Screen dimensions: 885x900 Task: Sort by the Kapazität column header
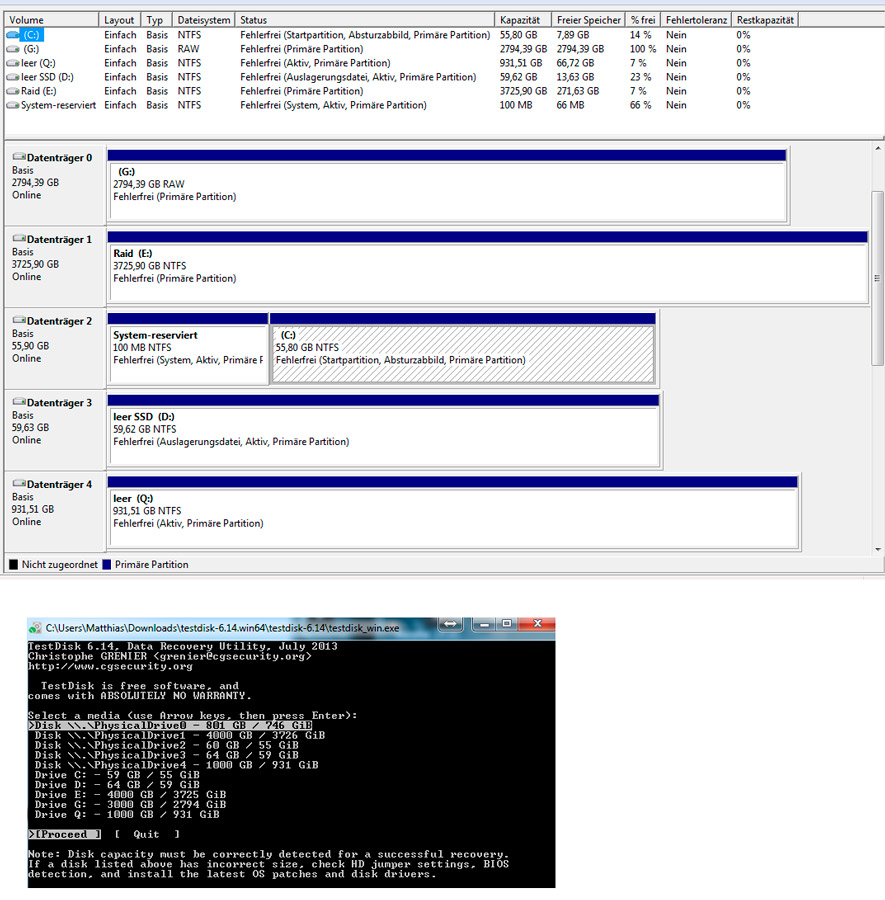click(x=523, y=20)
